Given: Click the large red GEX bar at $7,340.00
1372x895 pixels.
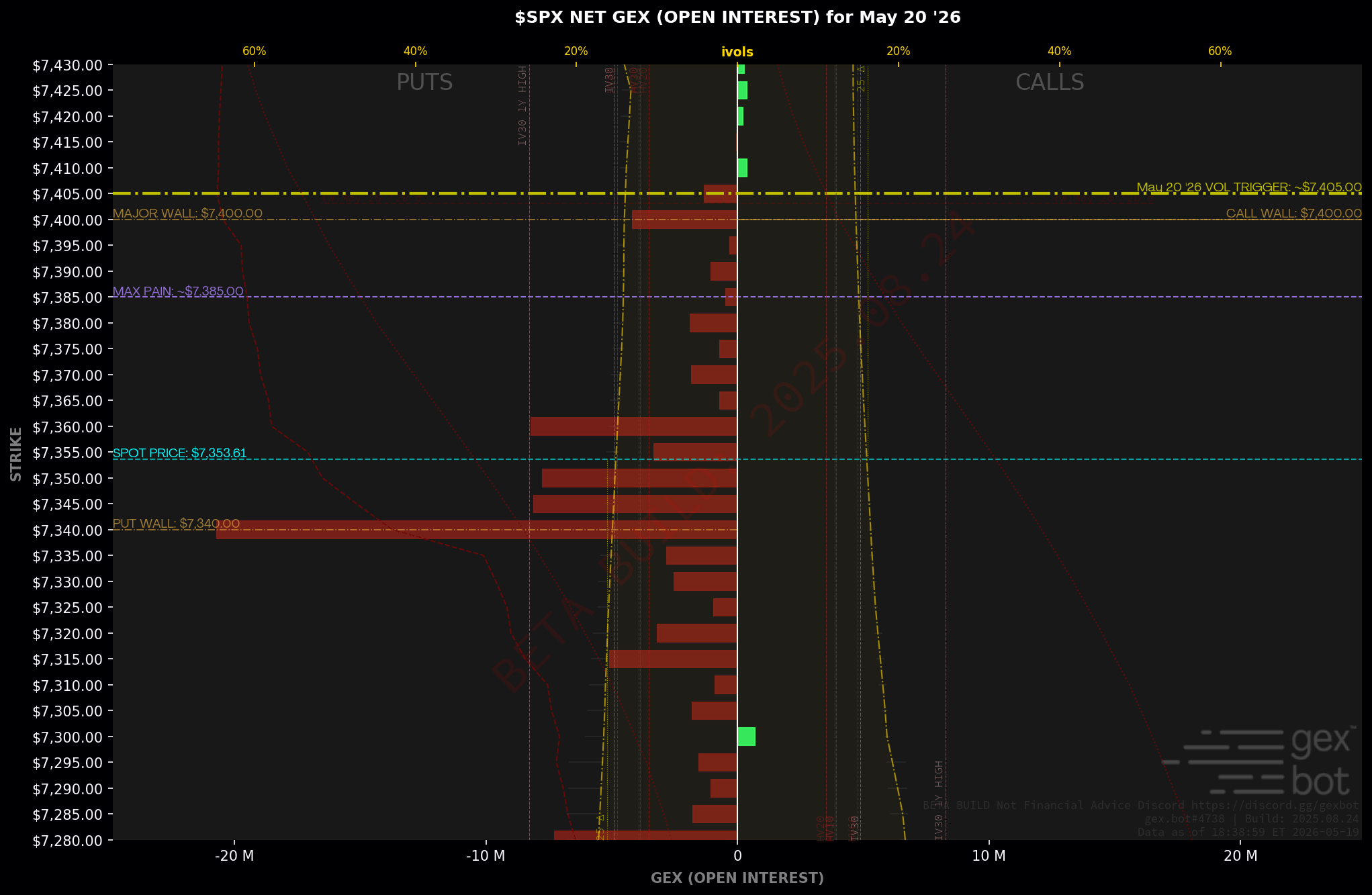Looking at the screenshot, I should click(x=477, y=530).
